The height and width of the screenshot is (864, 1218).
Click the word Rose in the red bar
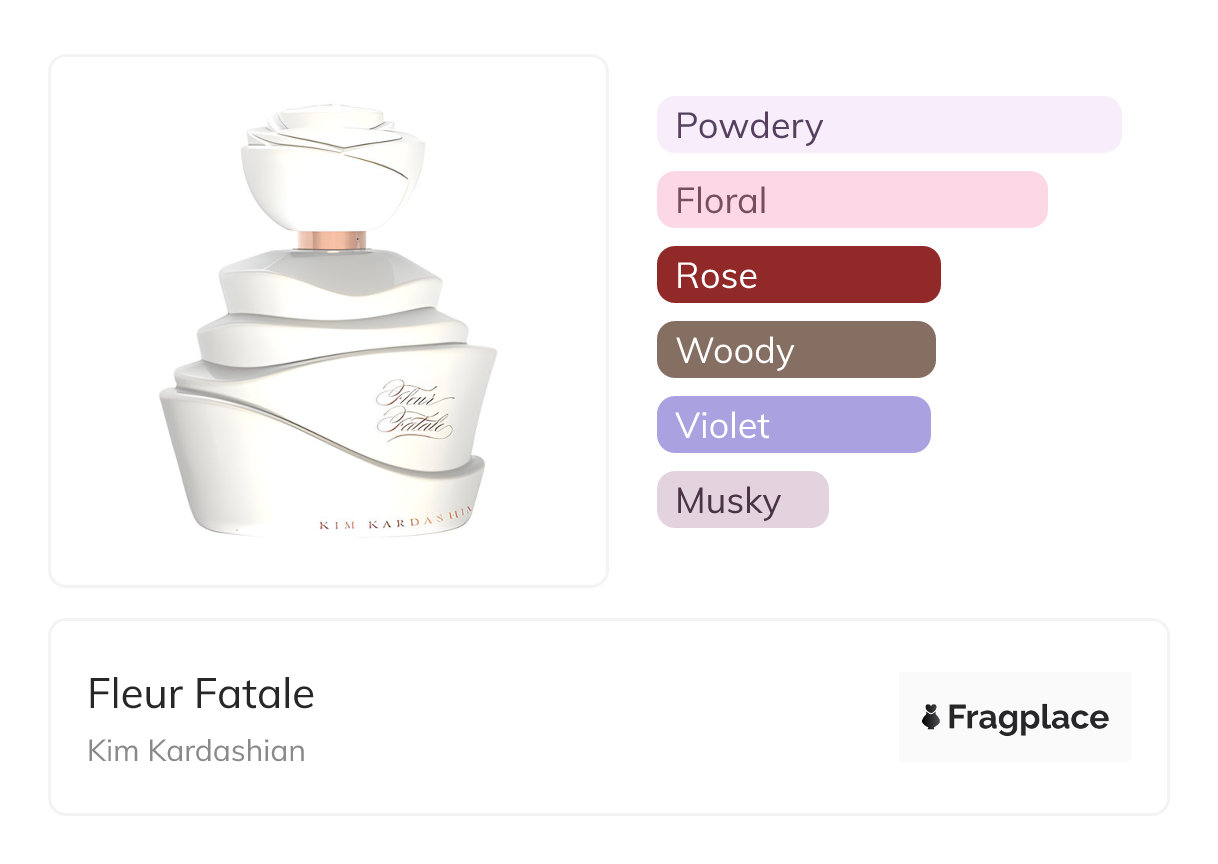(716, 275)
